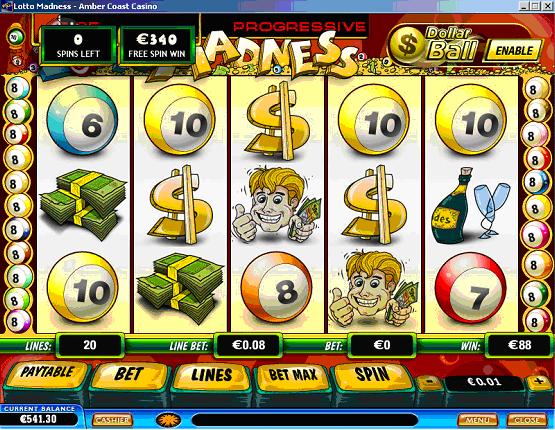Open the Menu at bottom right
The image size is (555, 430).
tap(478, 420)
